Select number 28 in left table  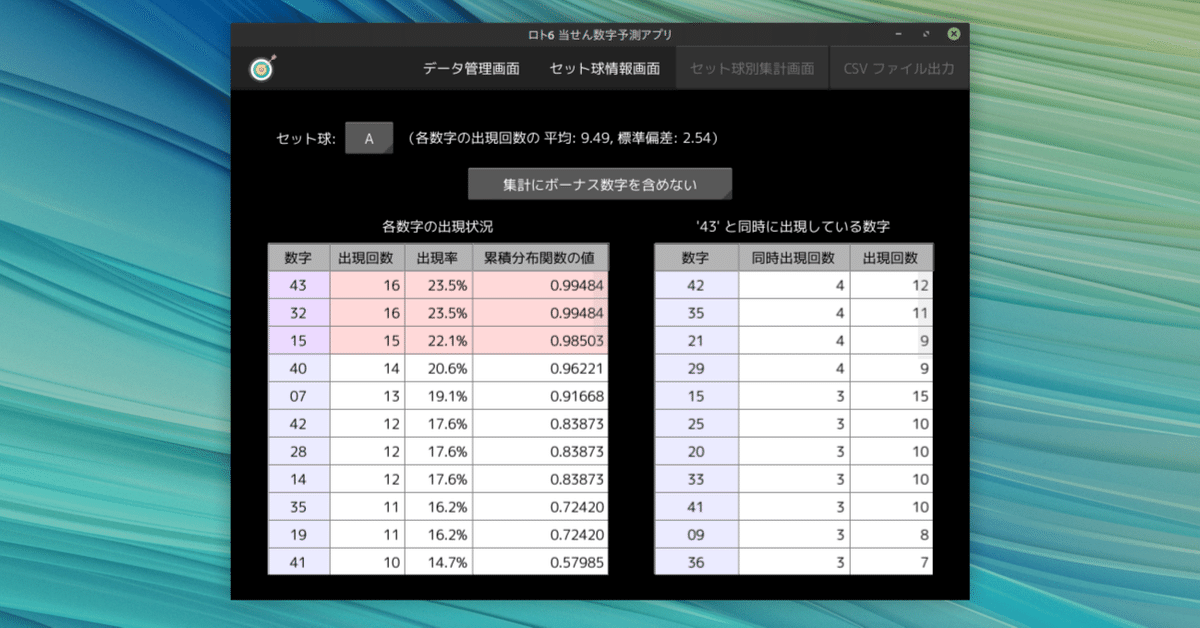point(299,451)
